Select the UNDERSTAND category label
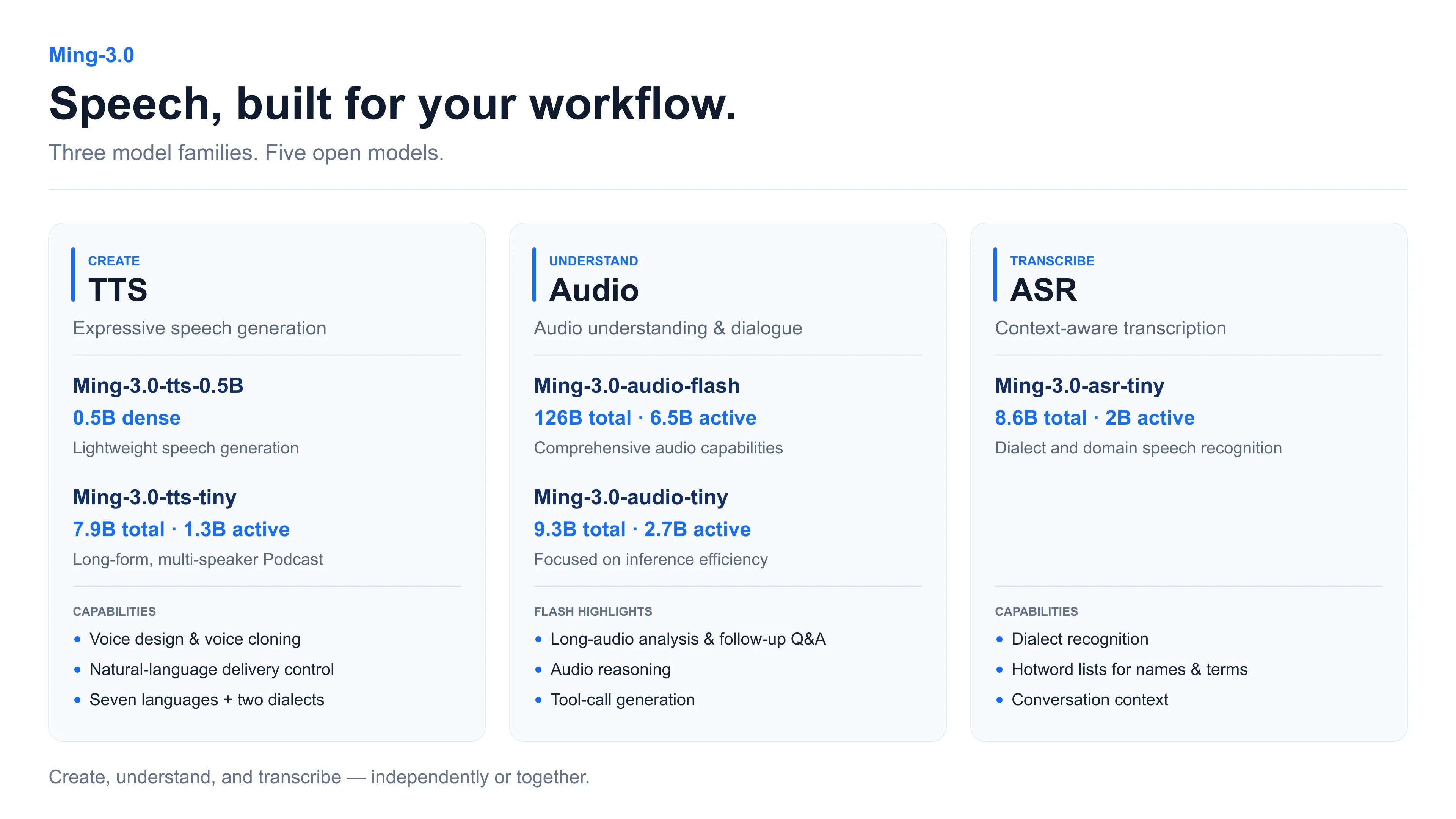1456x819 pixels. pyautogui.click(x=593, y=260)
